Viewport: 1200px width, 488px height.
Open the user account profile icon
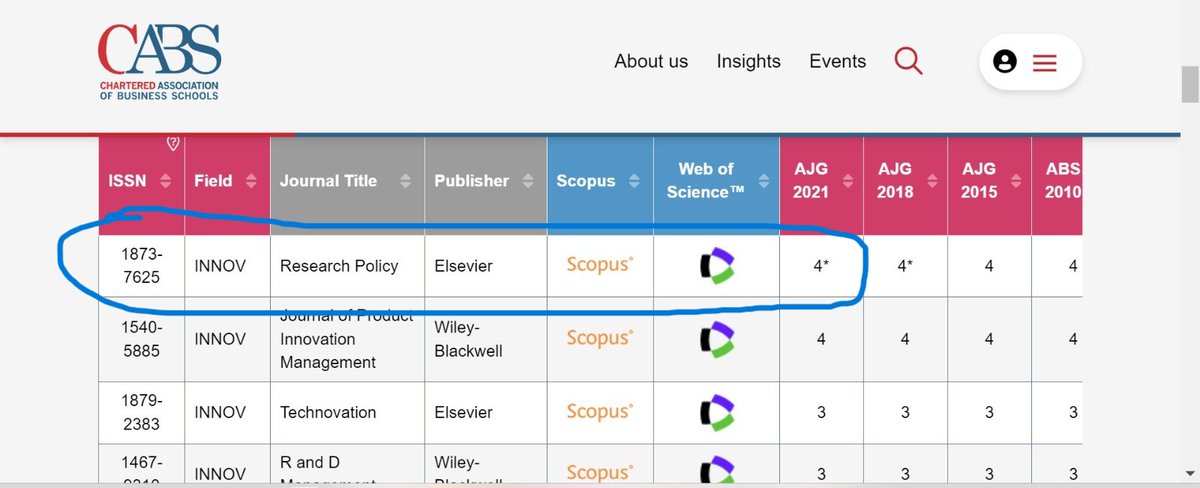(1005, 62)
